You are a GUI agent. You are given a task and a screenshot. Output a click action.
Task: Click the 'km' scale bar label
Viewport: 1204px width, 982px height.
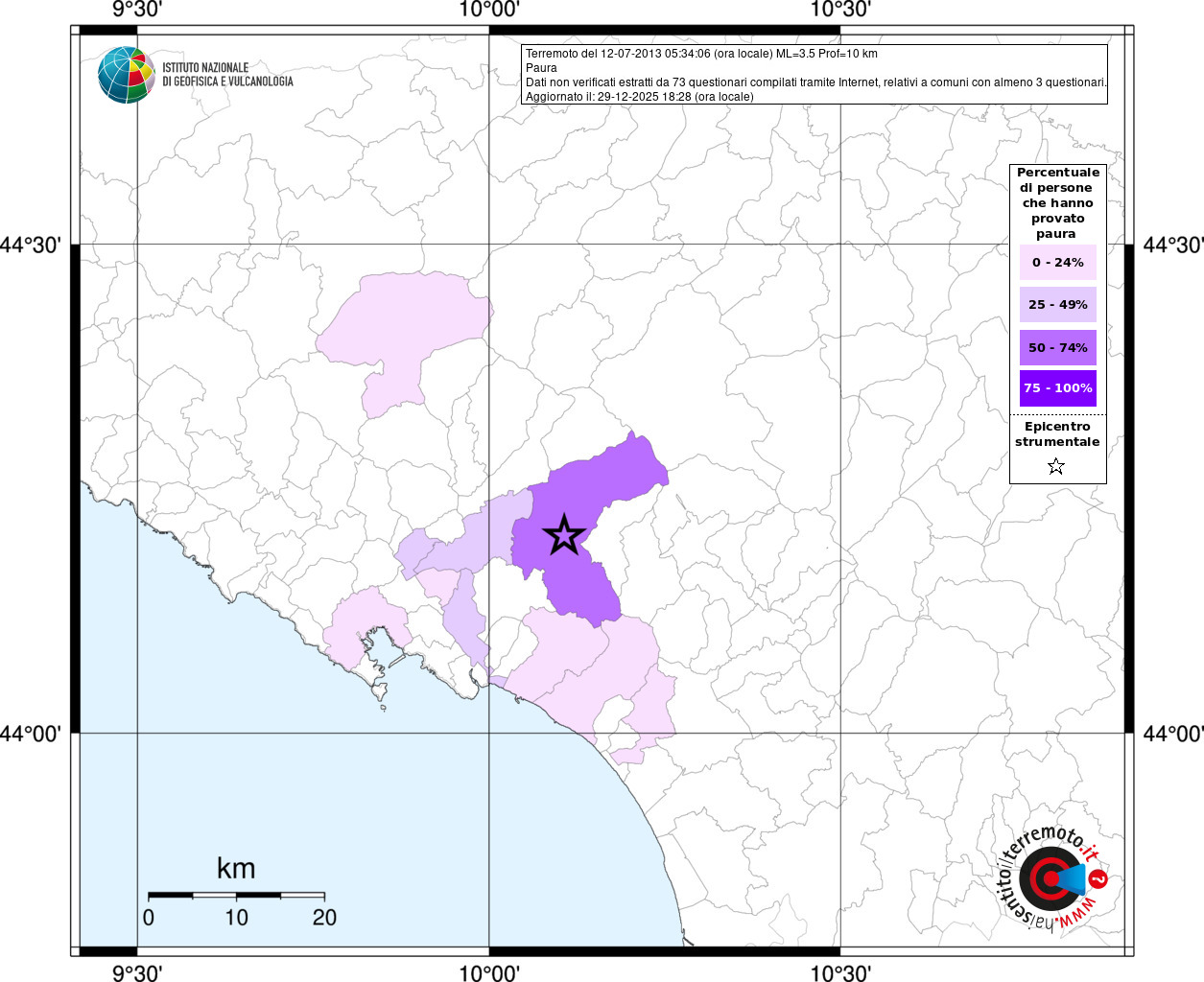236,868
